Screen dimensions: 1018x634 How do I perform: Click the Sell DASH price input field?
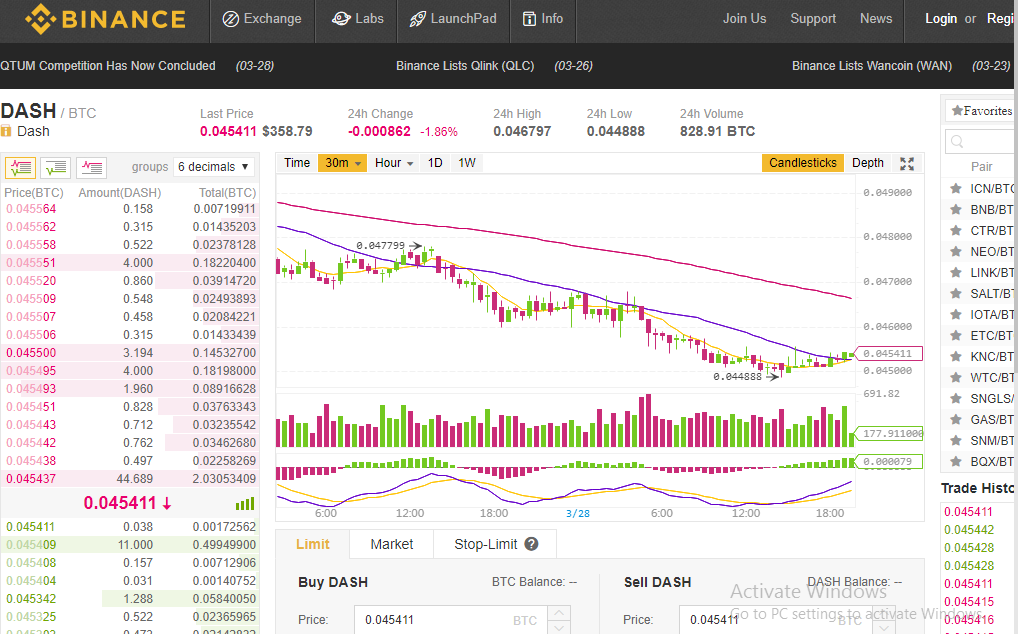(x=776, y=620)
